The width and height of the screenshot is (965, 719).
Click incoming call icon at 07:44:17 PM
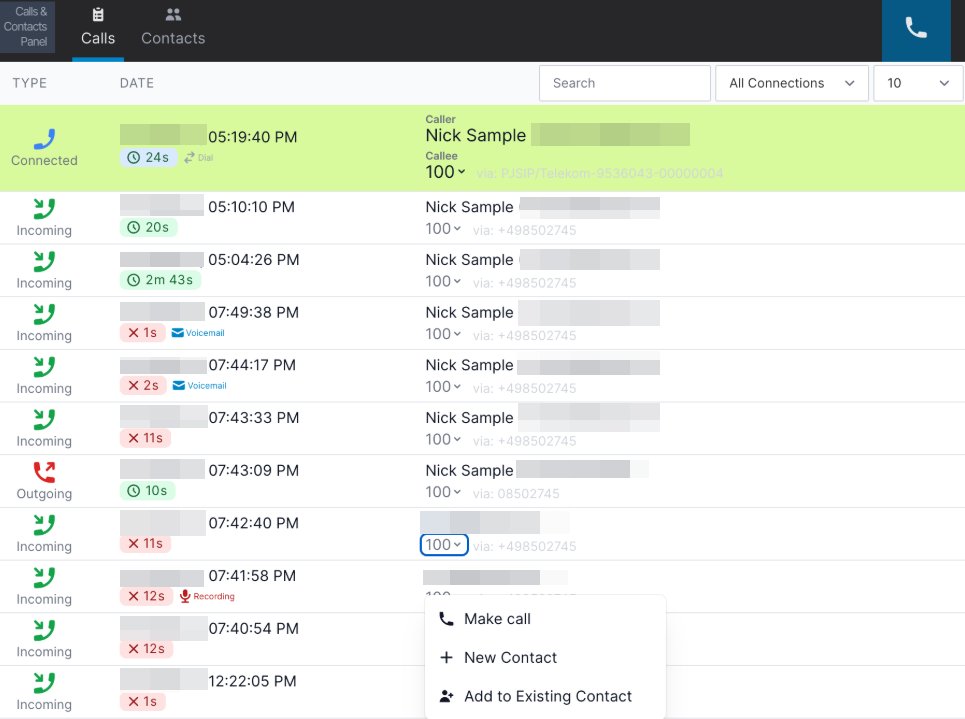(44, 367)
